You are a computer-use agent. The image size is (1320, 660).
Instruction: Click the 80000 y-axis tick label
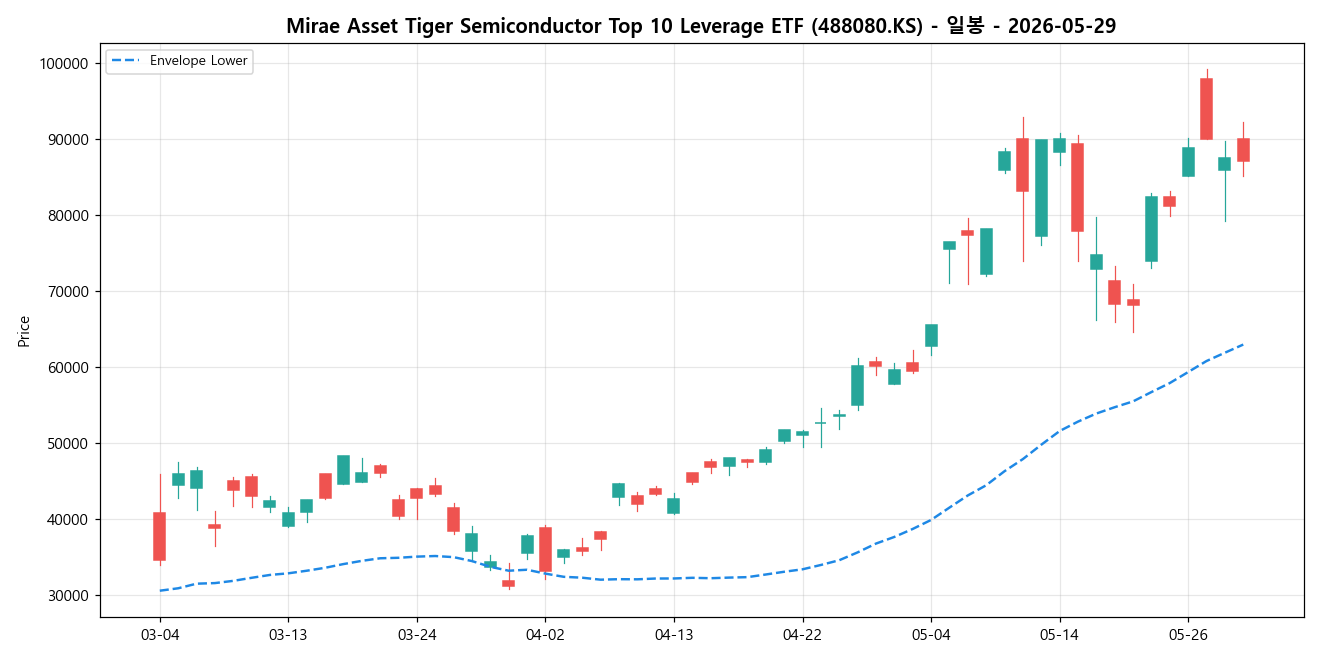point(67,216)
